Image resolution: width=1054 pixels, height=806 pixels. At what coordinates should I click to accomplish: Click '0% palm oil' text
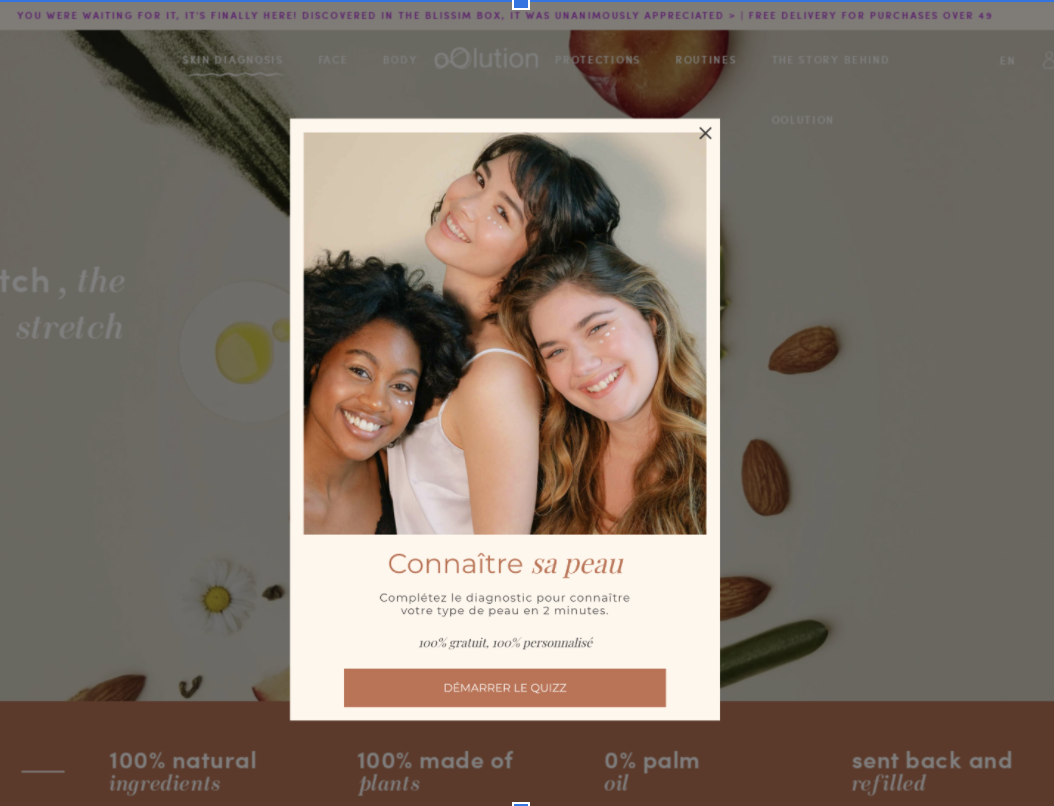pos(651,772)
